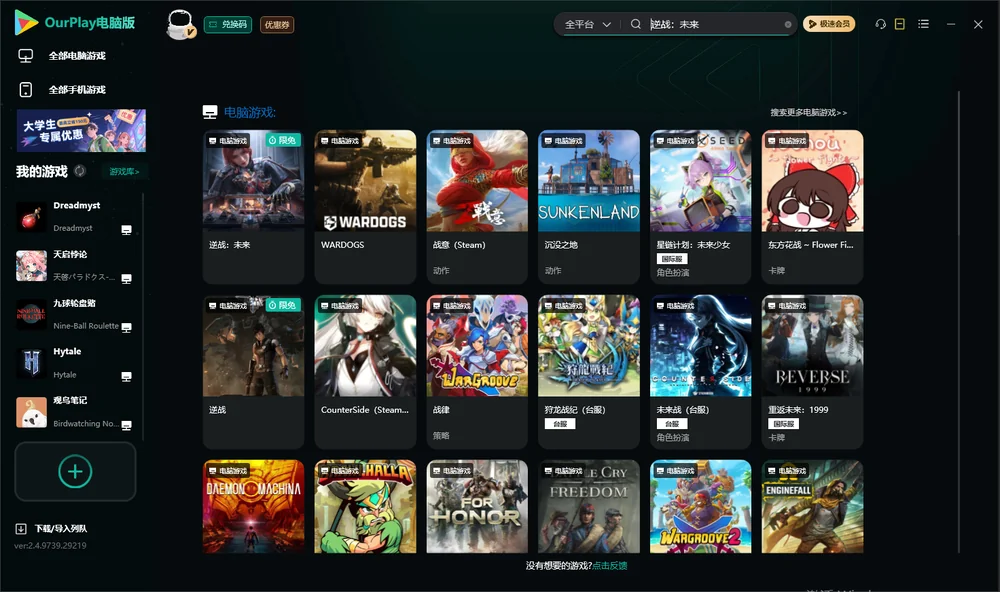This screenshot has width=1000, height=592.
Task: Open the customer service headset icon
Action: (881, 24)
